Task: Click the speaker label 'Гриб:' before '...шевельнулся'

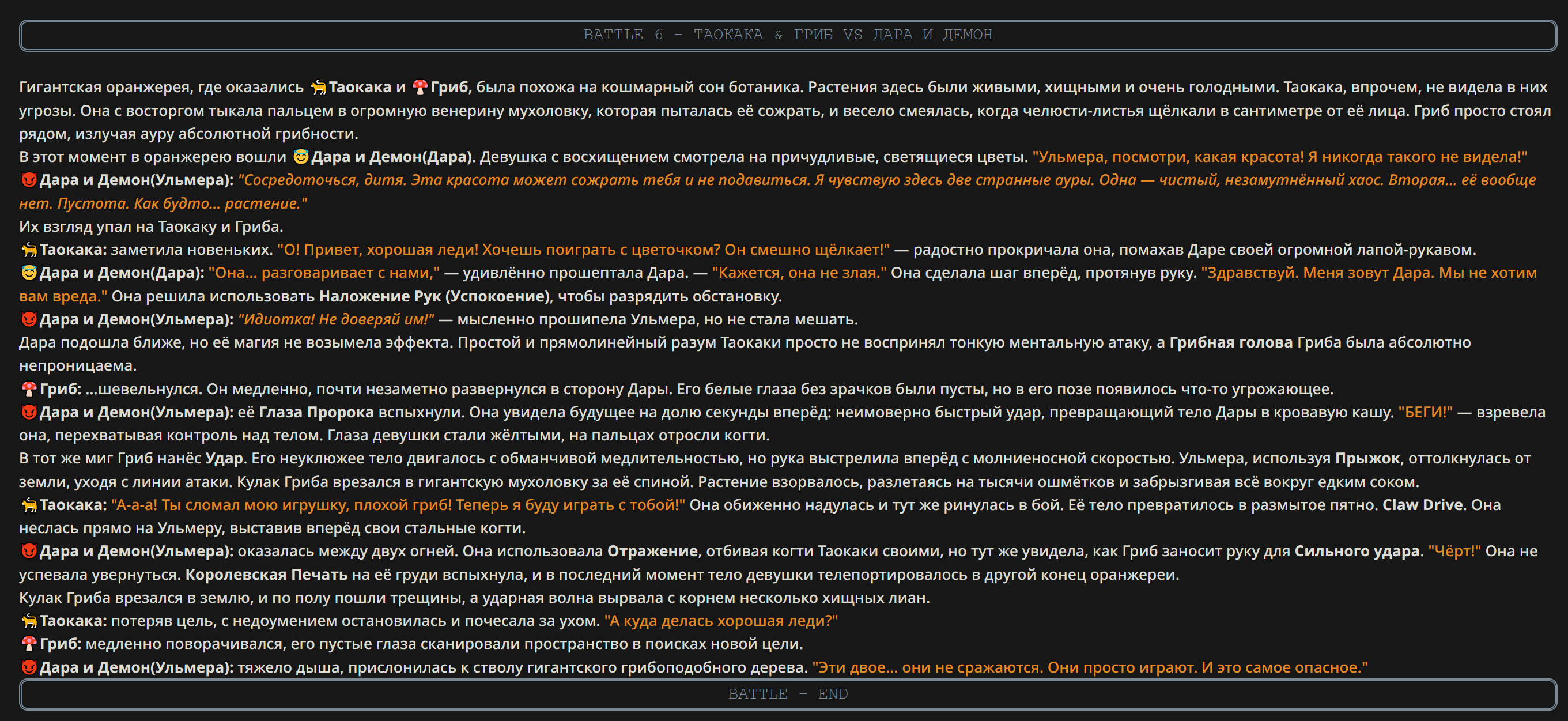Action: [61, 389]
